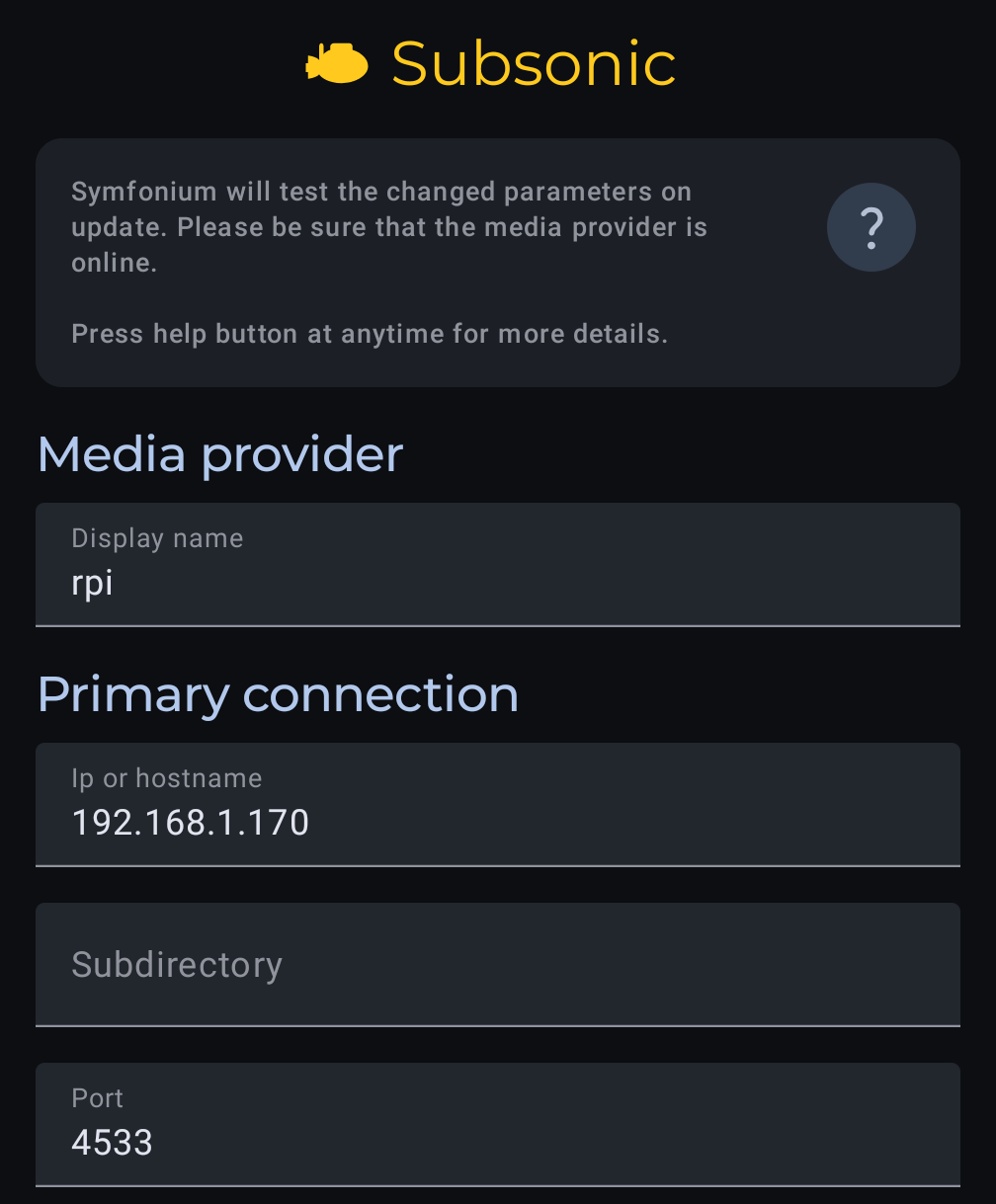Click the Ip or hostname field
Viewport: 996px width, 1204px height.
(498, 804)
